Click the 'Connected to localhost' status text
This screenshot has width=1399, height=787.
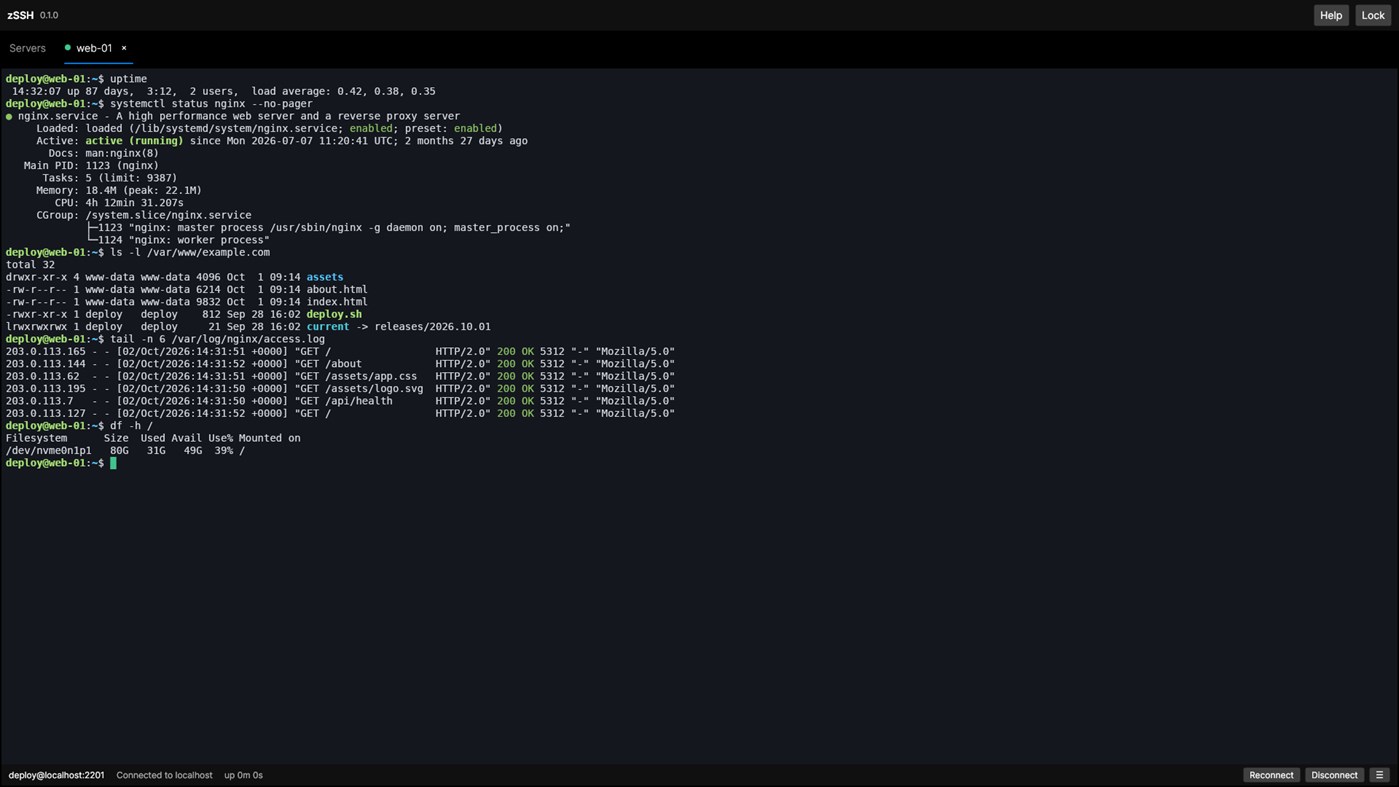click(164, 775)
